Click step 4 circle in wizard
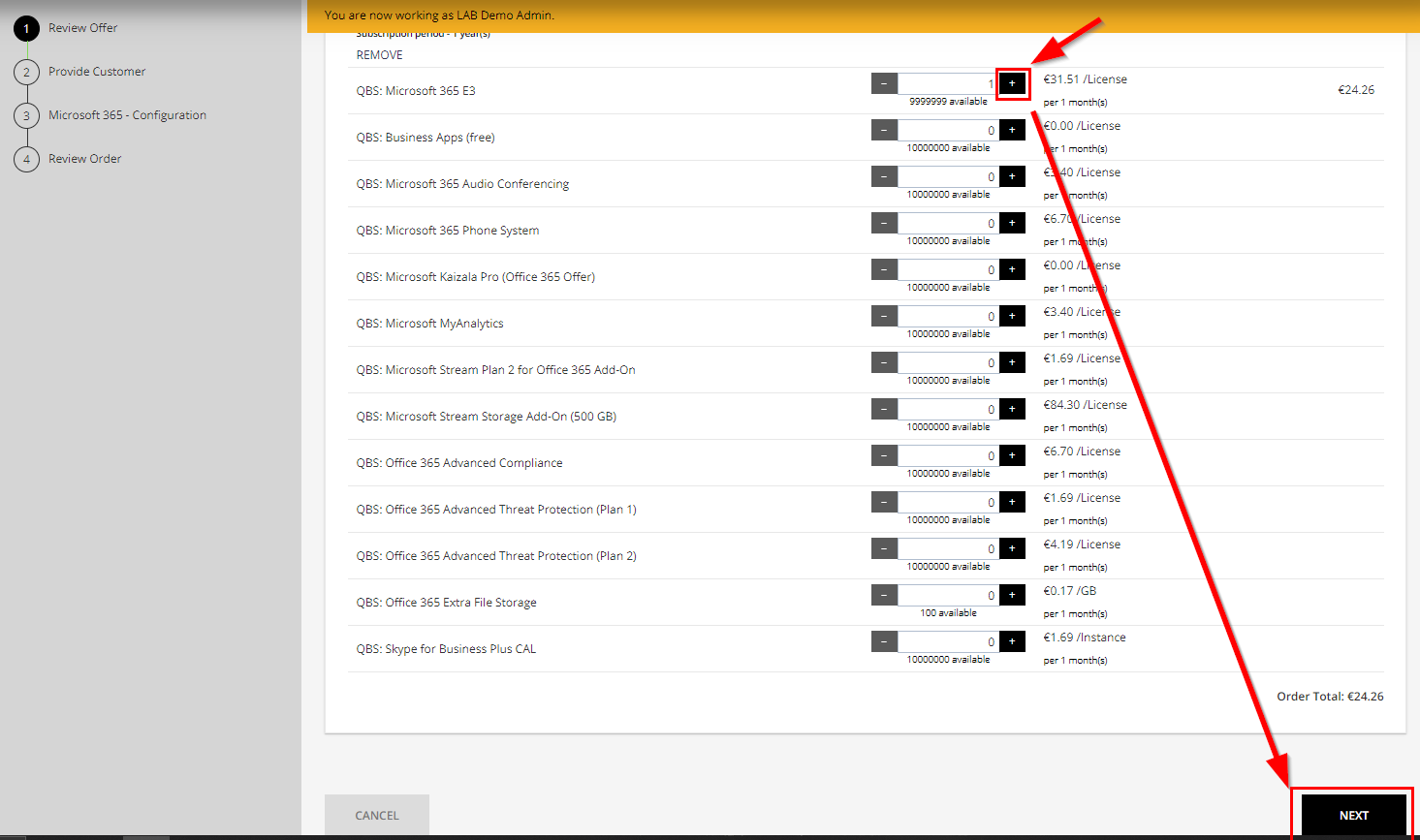This screenshot has height=840, width=1420. [26, 159]
